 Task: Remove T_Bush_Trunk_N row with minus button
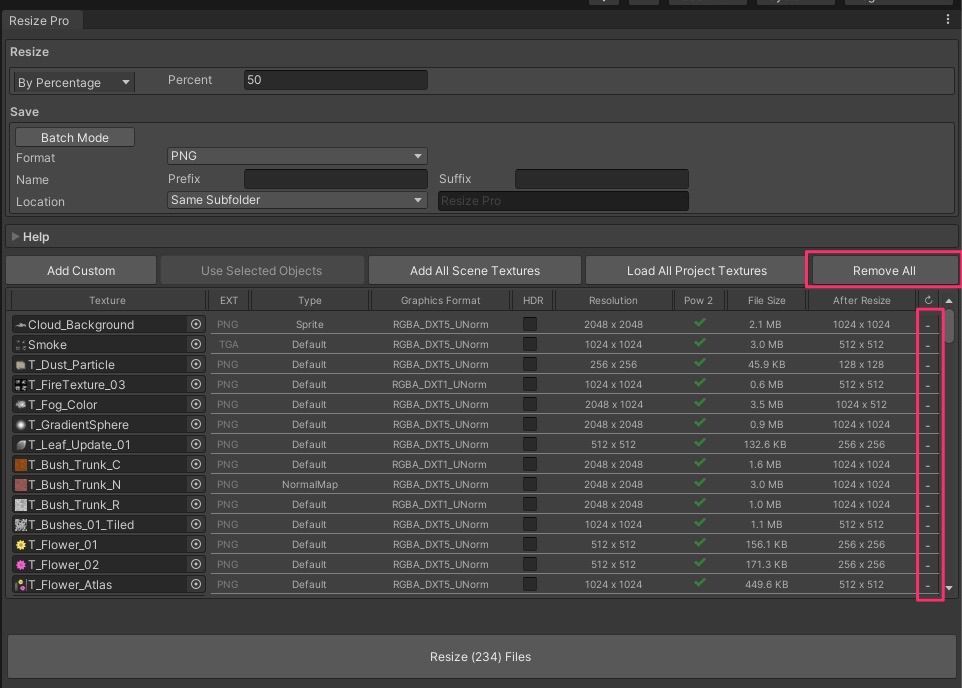928,485
